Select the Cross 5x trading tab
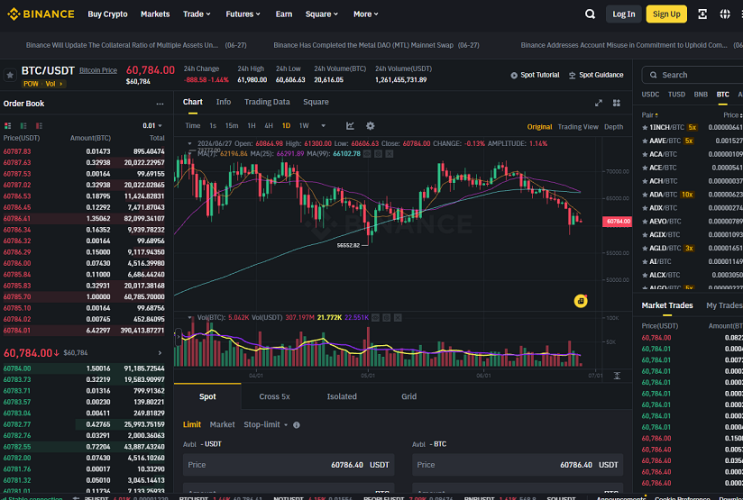Screen dimensions: 743x500 coord(274,396)
